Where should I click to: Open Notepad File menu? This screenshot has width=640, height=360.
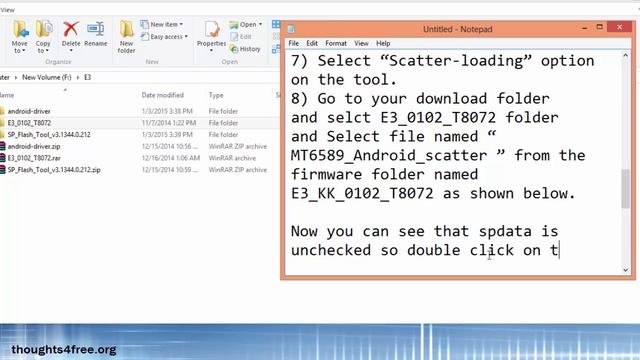click(293, 43)
